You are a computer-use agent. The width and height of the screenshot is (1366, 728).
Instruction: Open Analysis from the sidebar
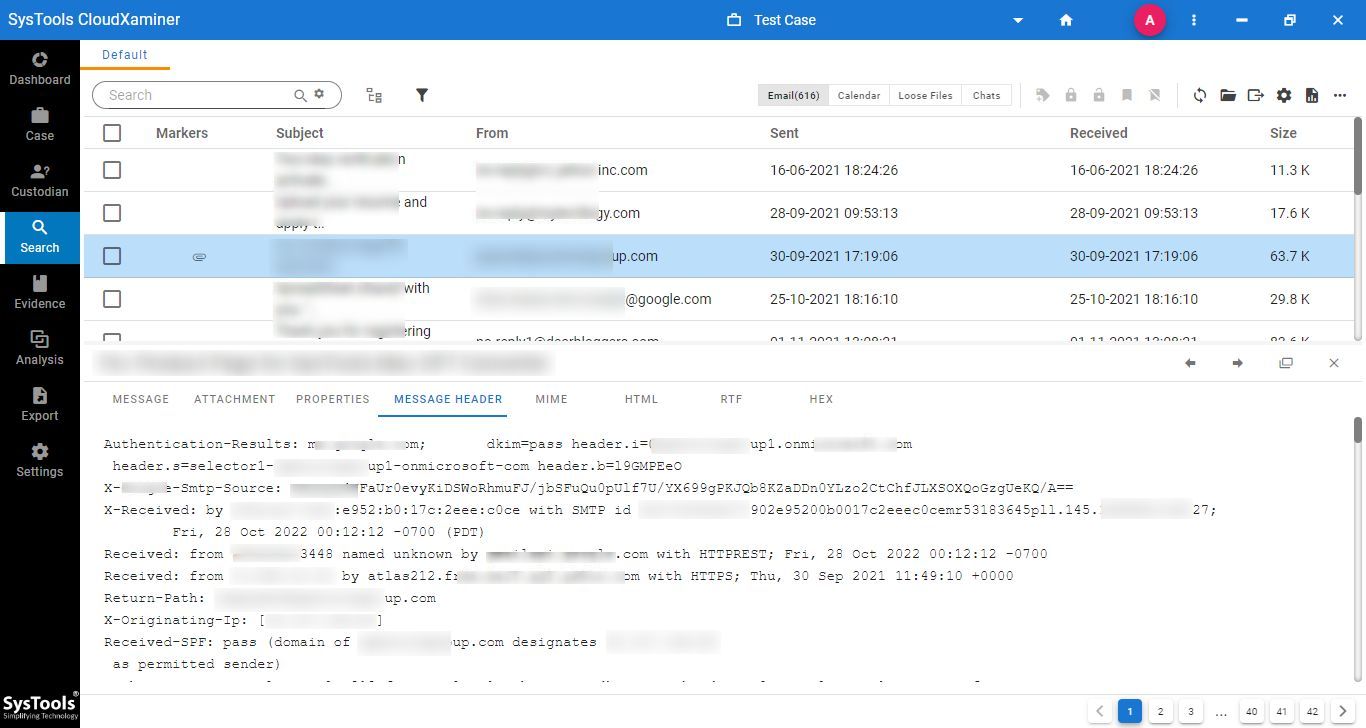coord(40,348)
